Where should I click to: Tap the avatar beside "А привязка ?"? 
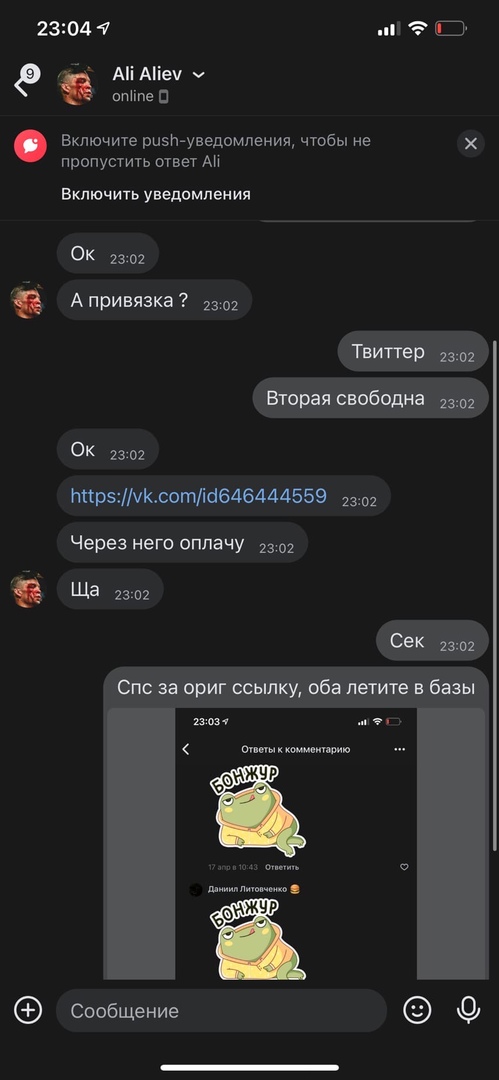pyautogui.click(x=27, y=300)
